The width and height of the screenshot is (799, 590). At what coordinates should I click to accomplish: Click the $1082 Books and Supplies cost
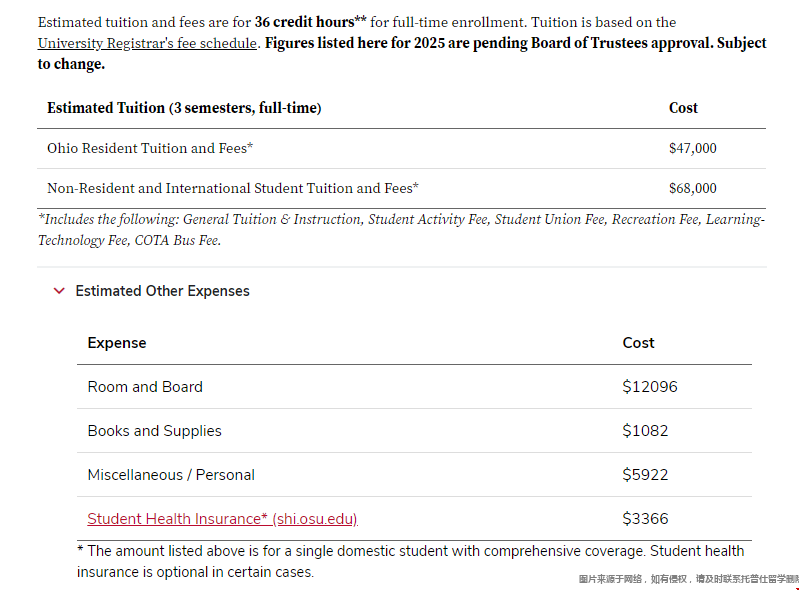tap(645, 431)
